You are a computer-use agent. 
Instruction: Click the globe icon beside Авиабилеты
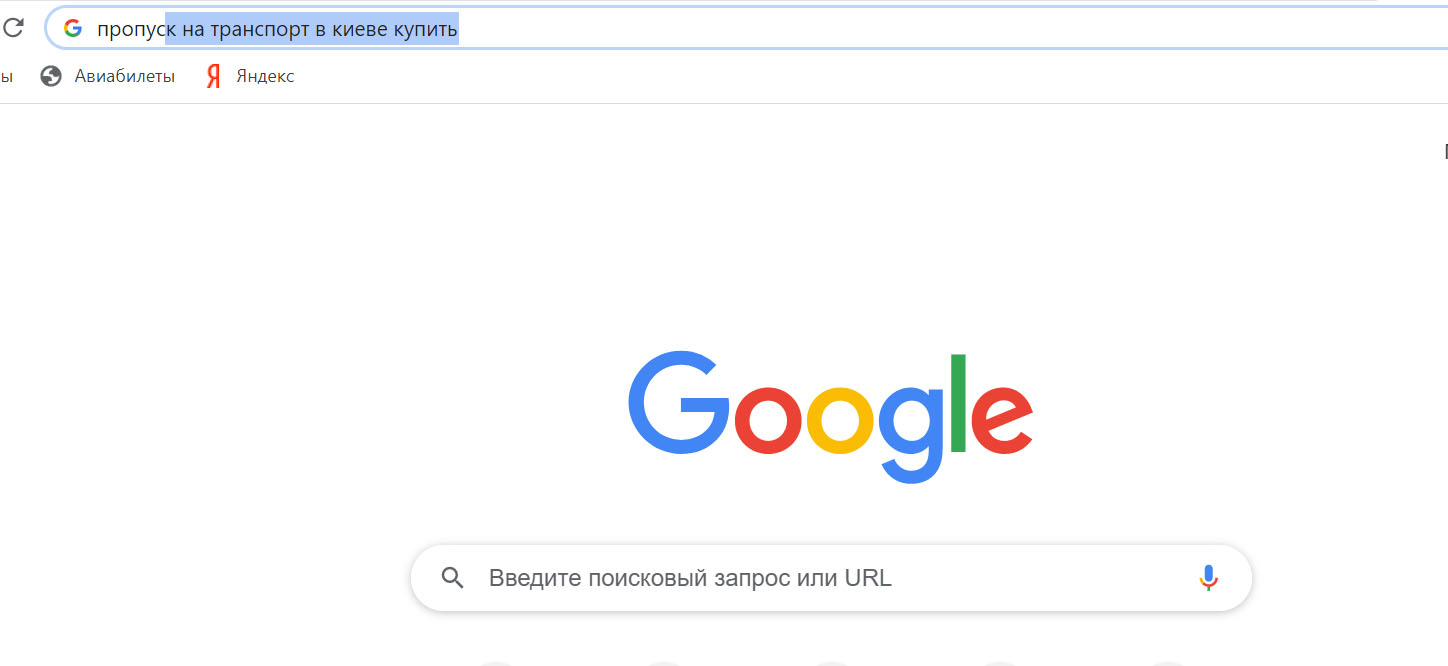[x=51, y=76]
